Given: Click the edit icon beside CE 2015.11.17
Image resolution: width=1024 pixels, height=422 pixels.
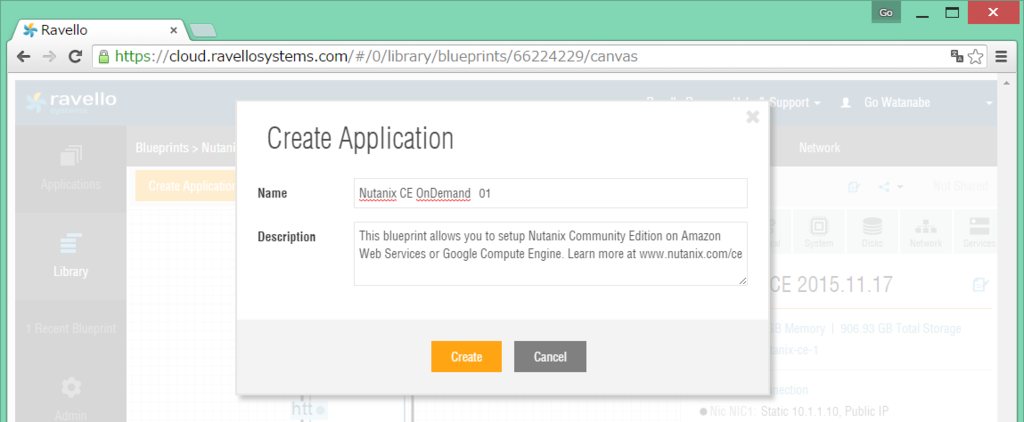Looking at the screenshot, I should tap(980, 284).
